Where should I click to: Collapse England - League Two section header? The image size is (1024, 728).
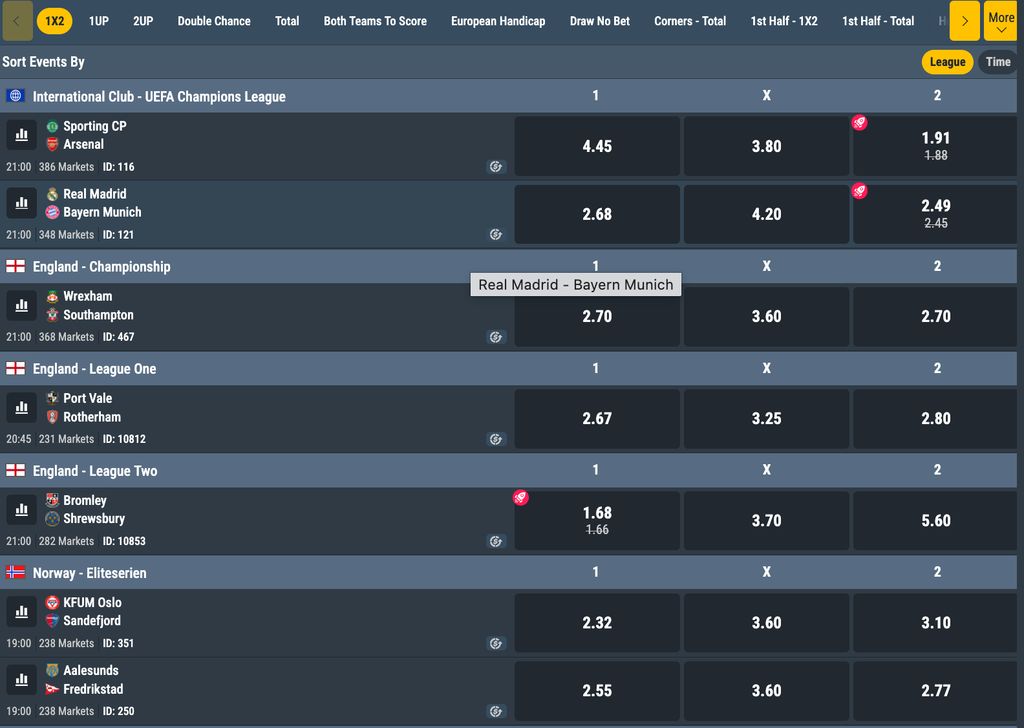[508, 470]
